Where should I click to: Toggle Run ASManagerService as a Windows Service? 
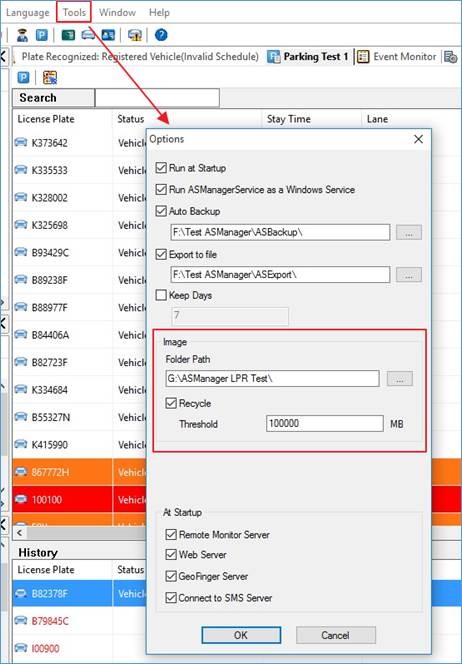coord(161,189)
